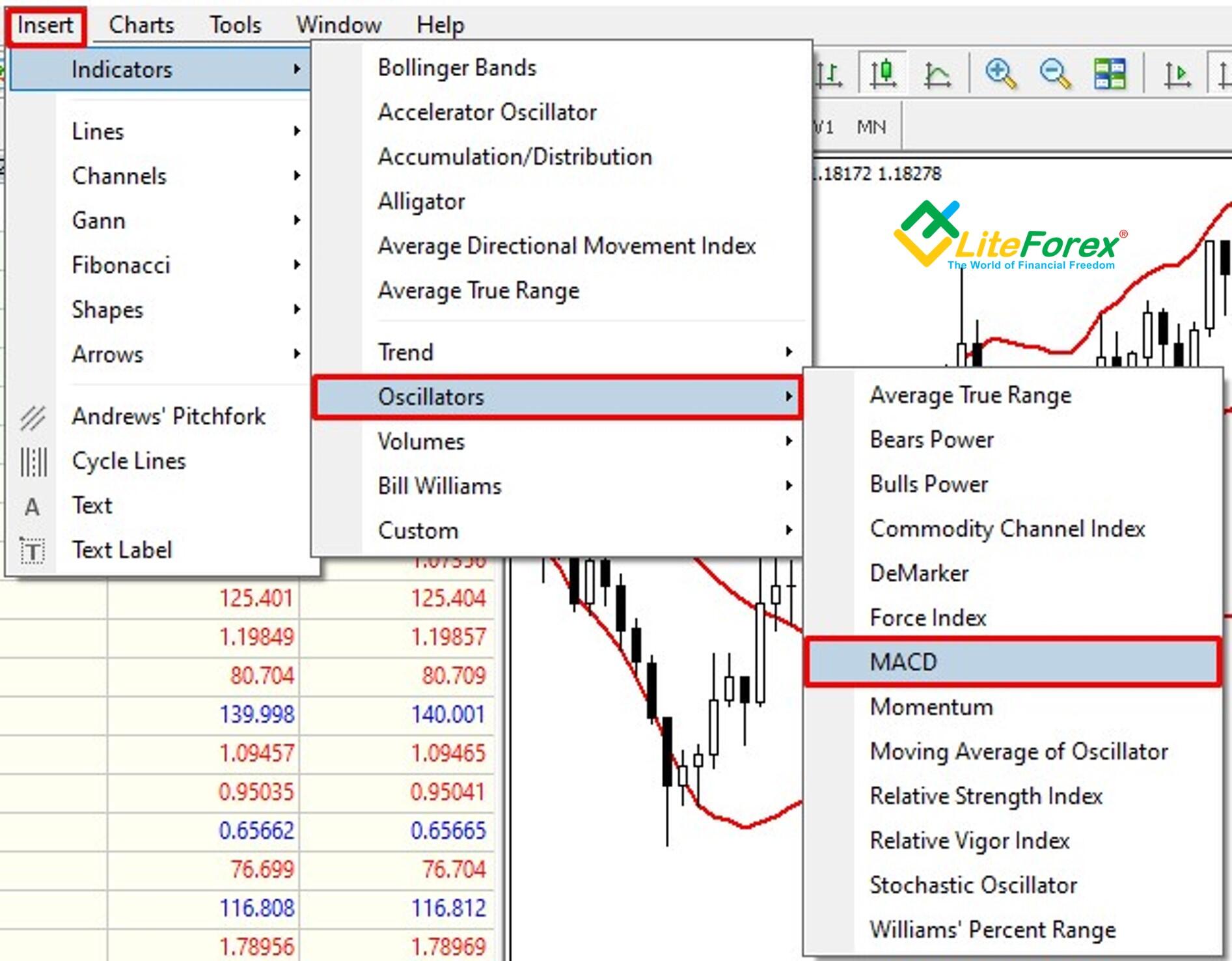Select the line chart display icon

938,74
